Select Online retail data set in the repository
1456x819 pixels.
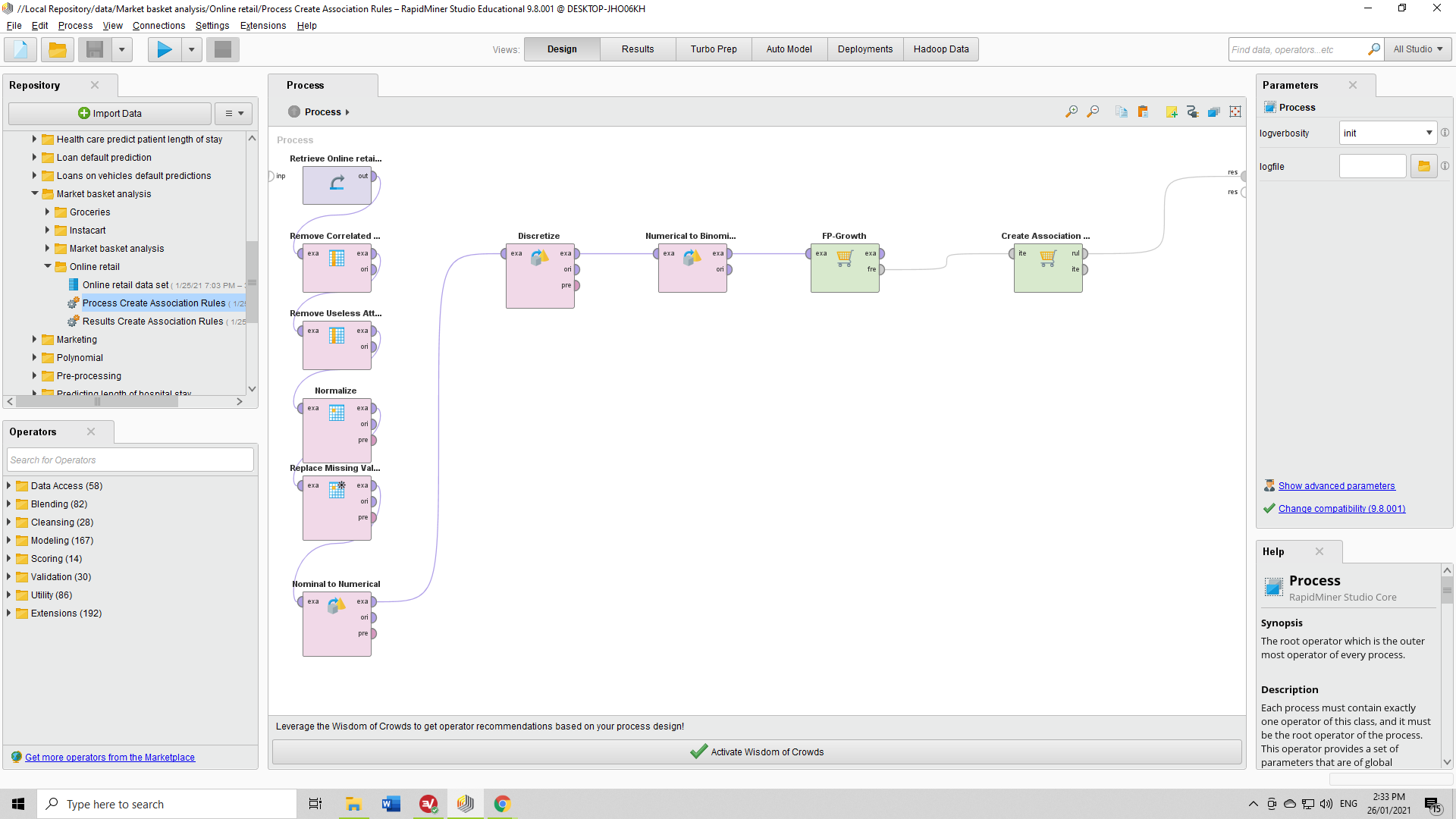125,285
